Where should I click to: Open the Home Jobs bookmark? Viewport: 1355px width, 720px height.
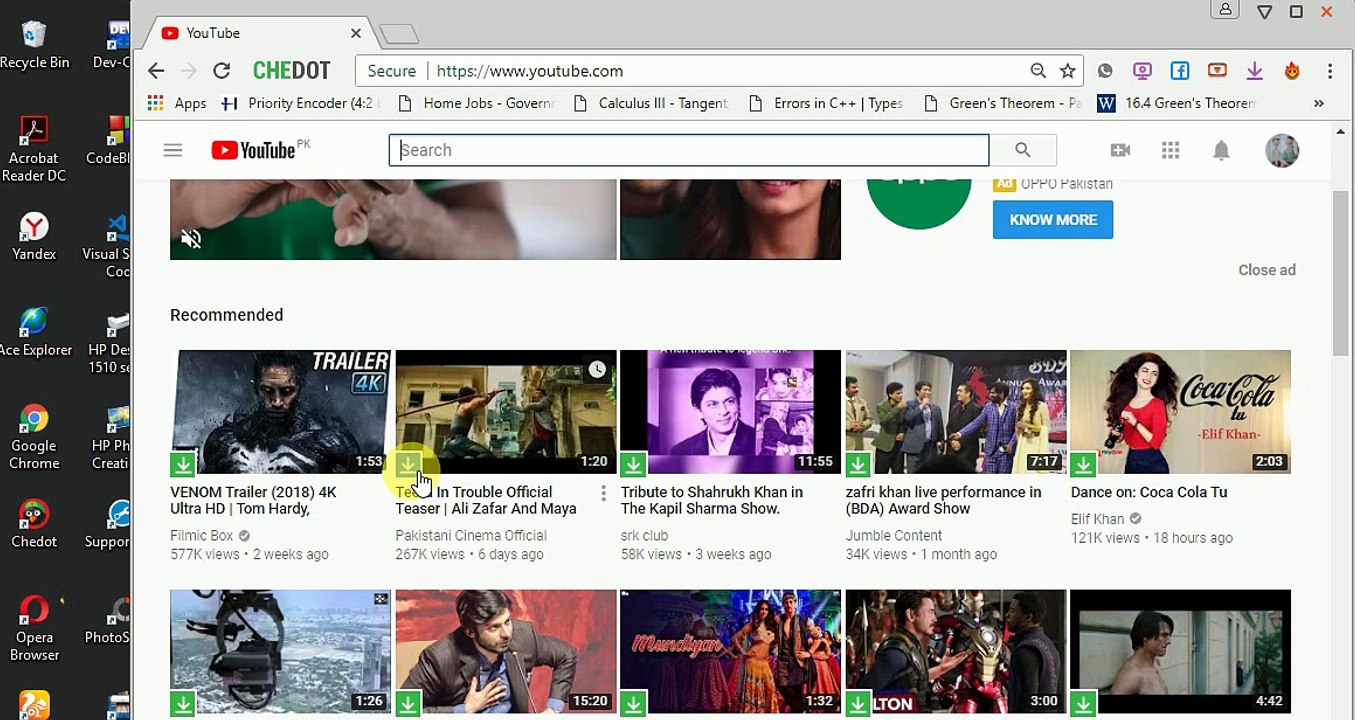pos(476,103)
